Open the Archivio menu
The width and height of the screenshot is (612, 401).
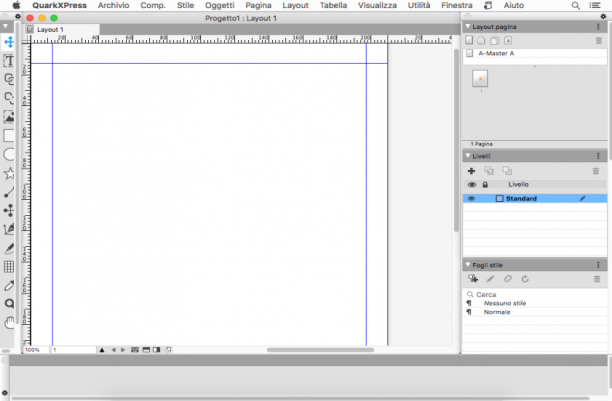click(114, 5)
